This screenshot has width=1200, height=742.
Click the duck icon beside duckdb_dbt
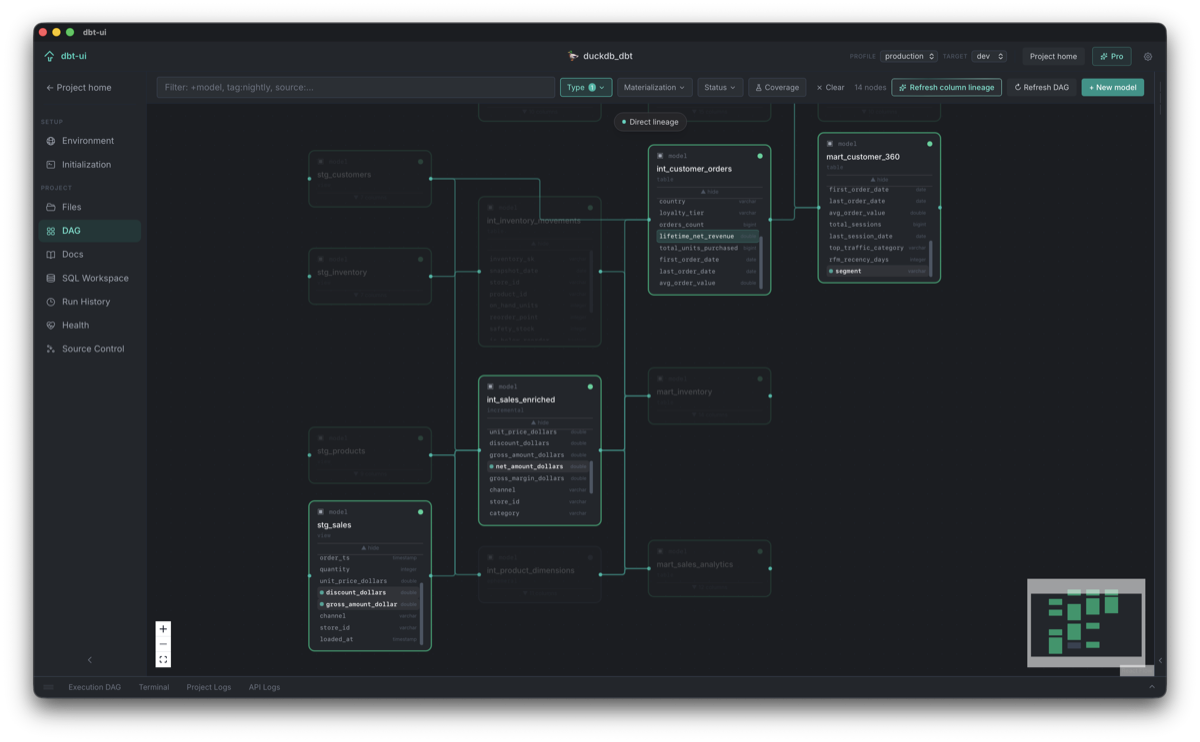click(x=573, y=57)
